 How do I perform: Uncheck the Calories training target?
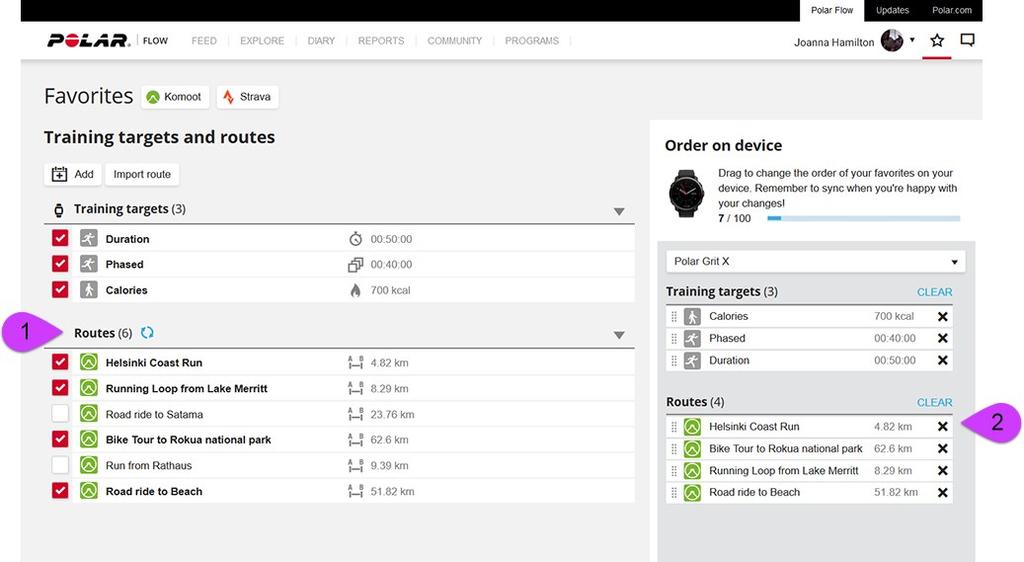pos(60,289)
